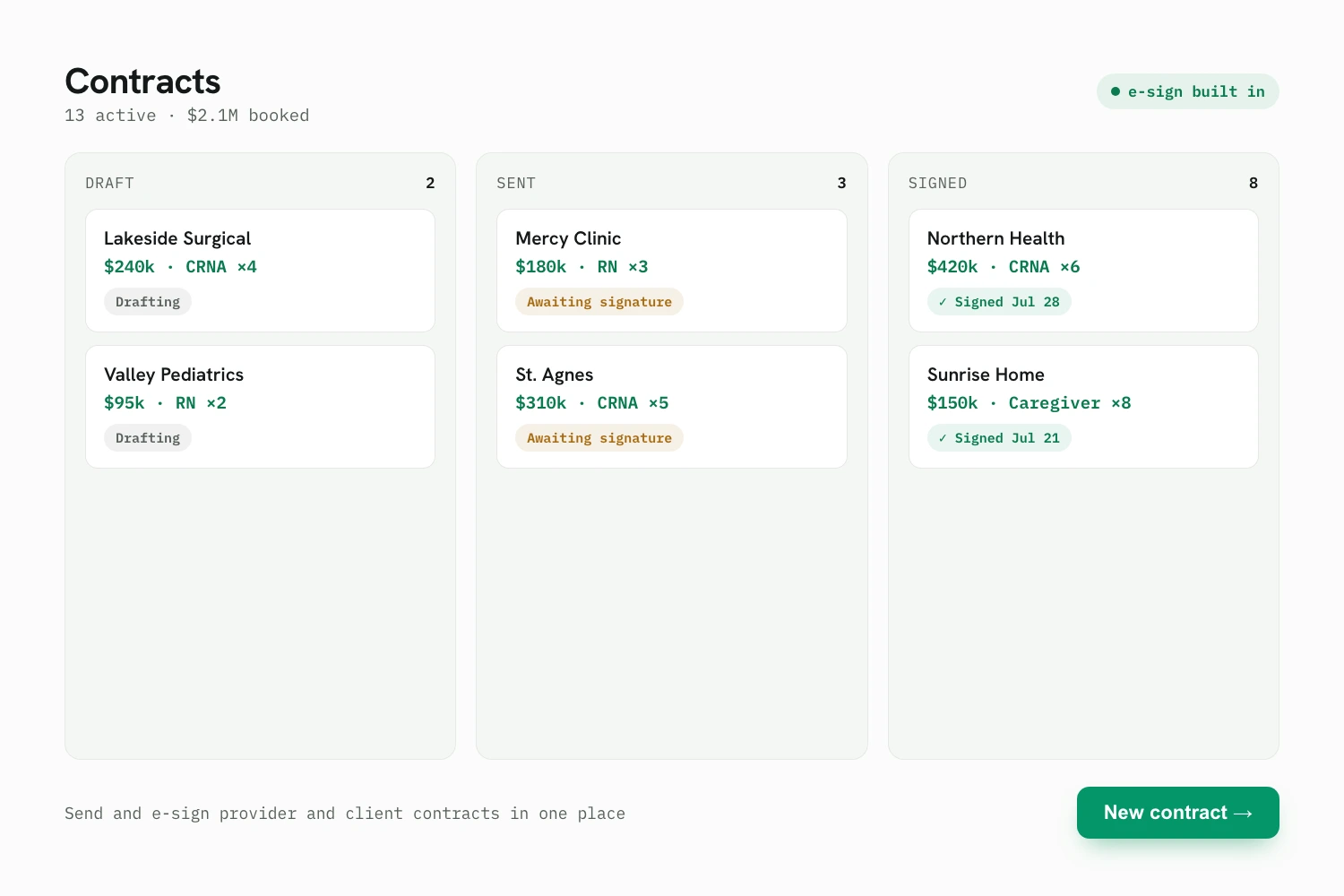Select the SENT column header
This screenshot has height=896, width=1344.
tap(516, 183)
